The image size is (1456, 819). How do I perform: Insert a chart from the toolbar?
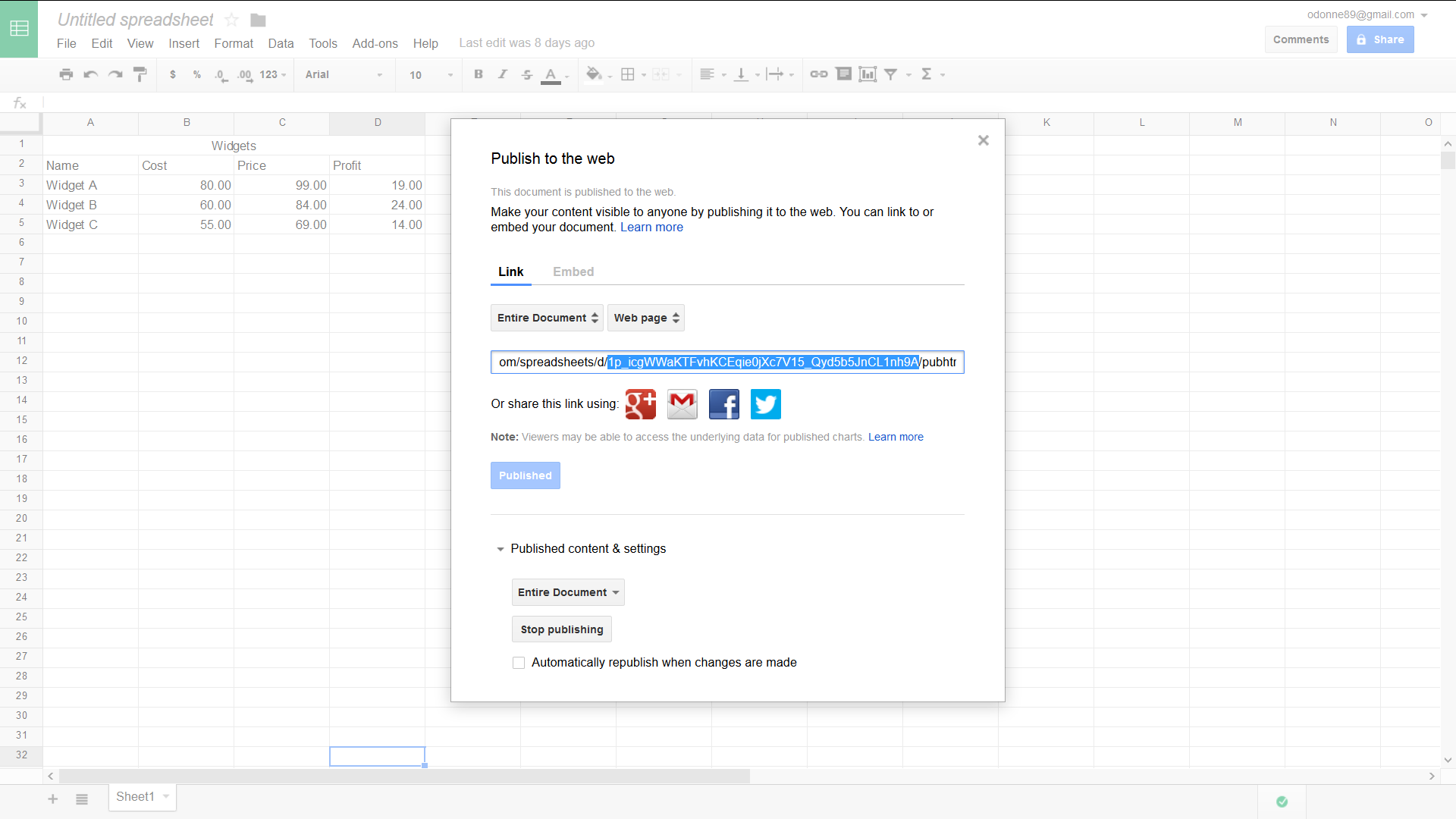pyautogui.click(x=868, y=74)
